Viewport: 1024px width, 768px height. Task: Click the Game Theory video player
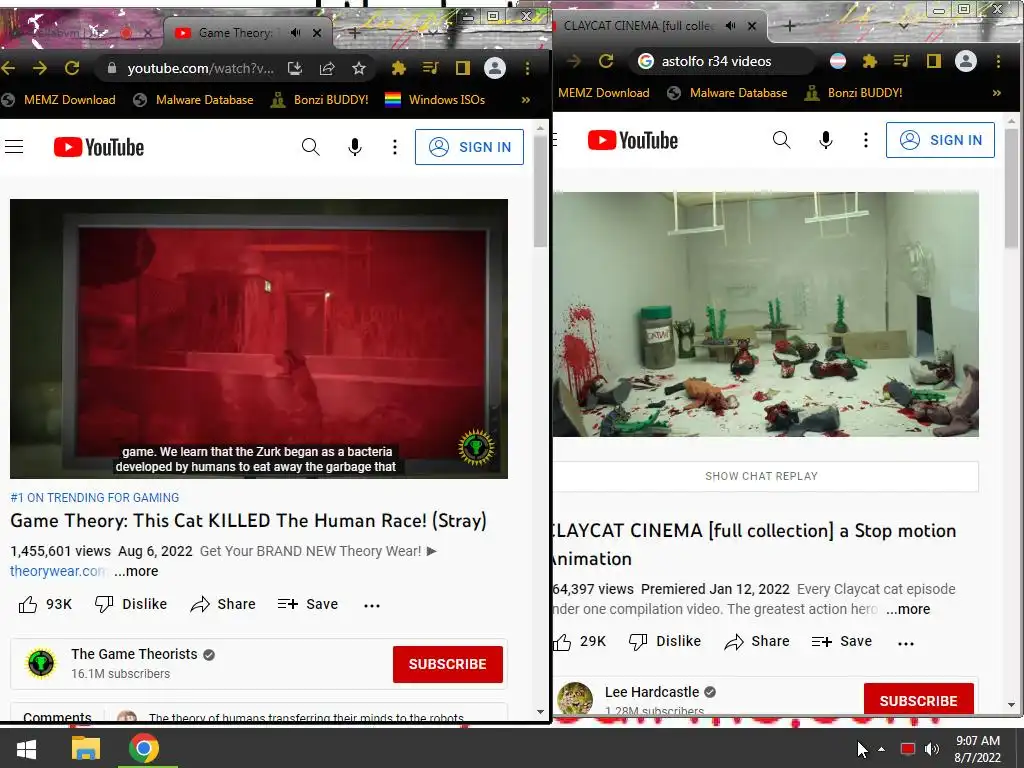click(259, 338)
